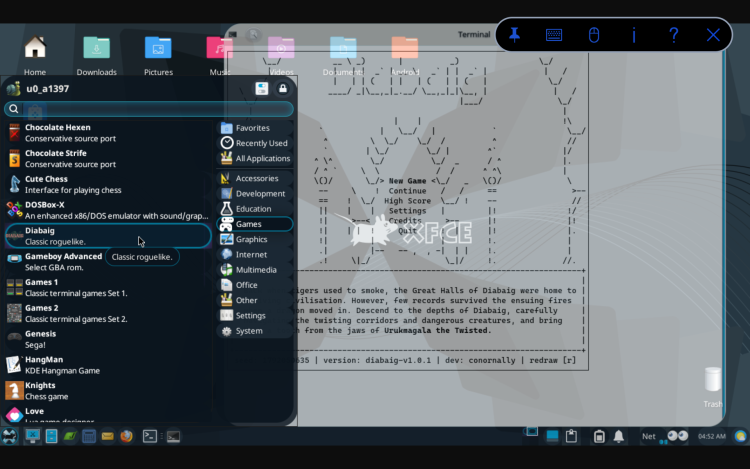
Task: Switch to running terminal window button
Action: point(173,436)
